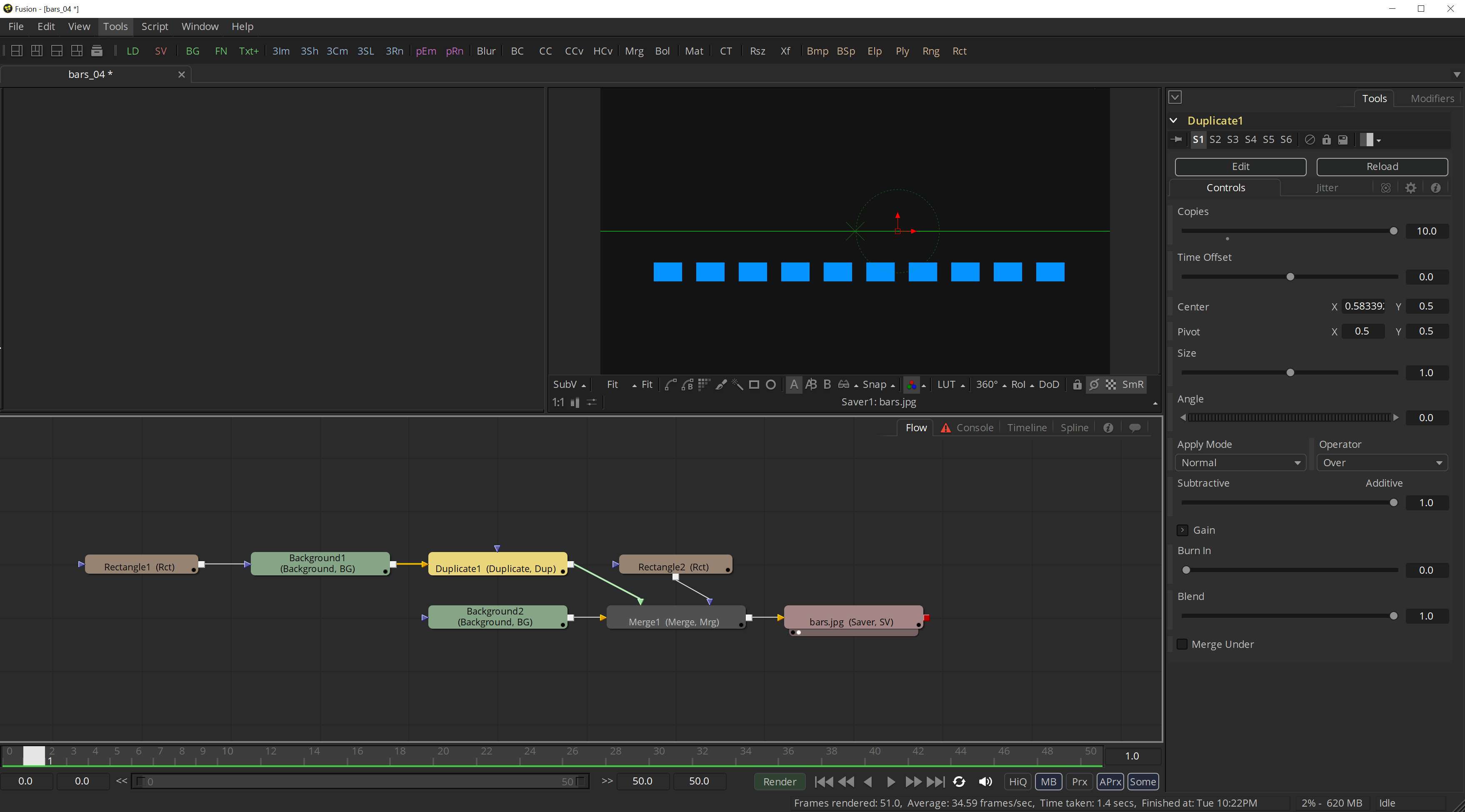1465x812 pixels.
Task: Add a Loader node with LD button
Action: click(132, 50)
